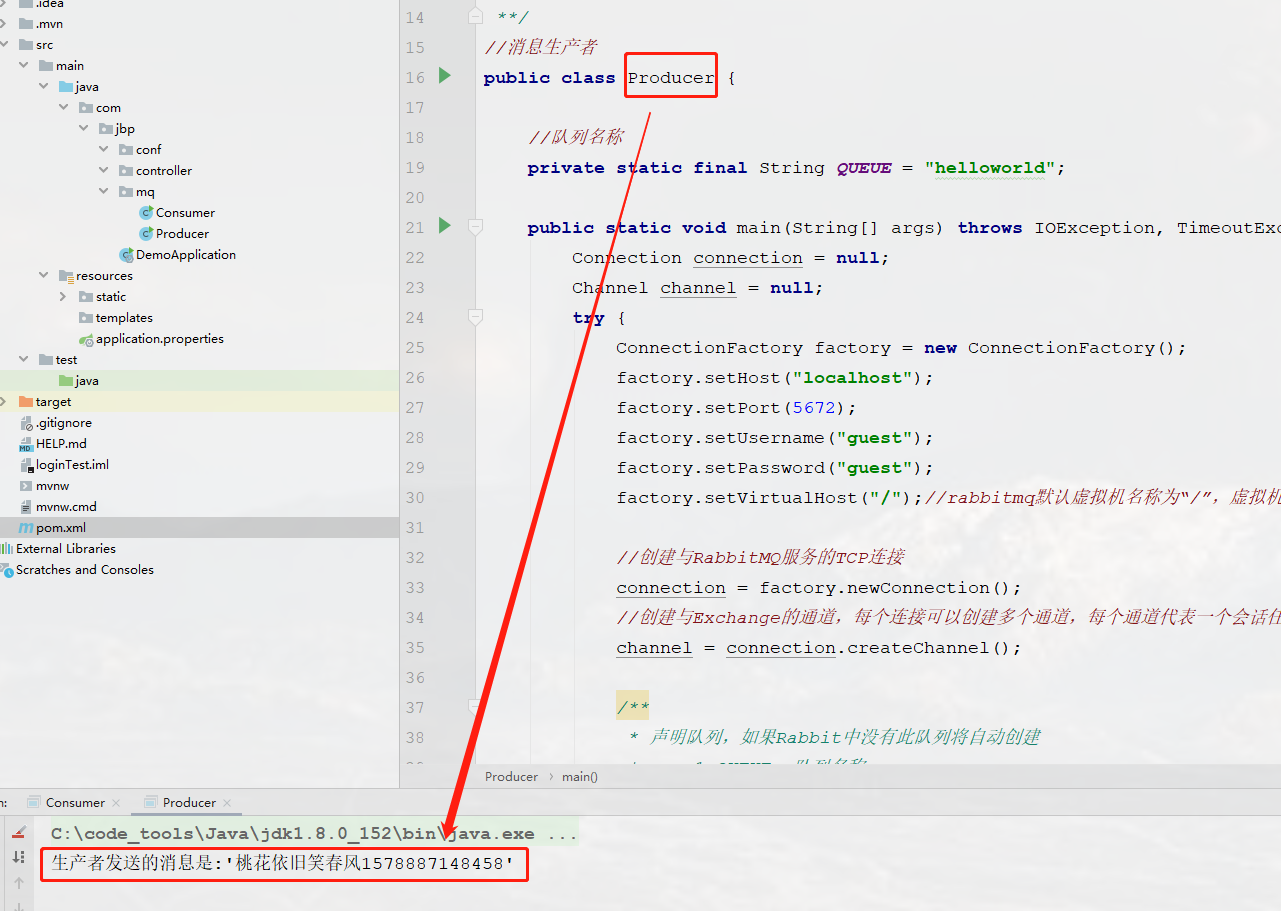The height and width of the screenshot is (911, 1281).
Task: Collapse the controller package arrow
Action: click(104, 171)
